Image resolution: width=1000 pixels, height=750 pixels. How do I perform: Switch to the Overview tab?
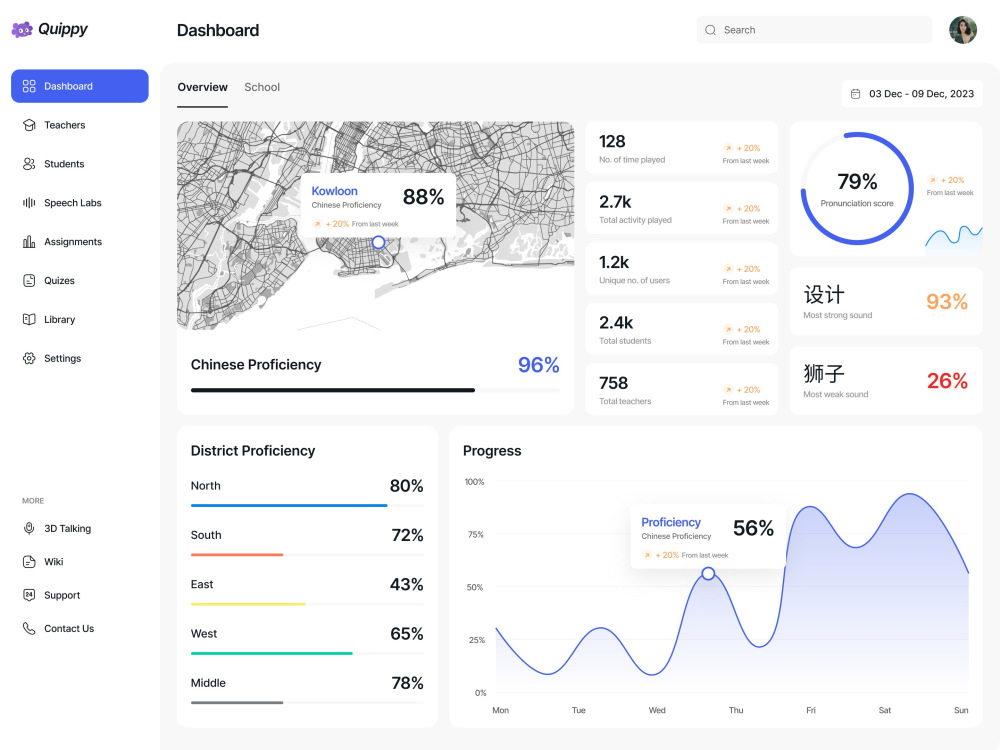[202, 87]
